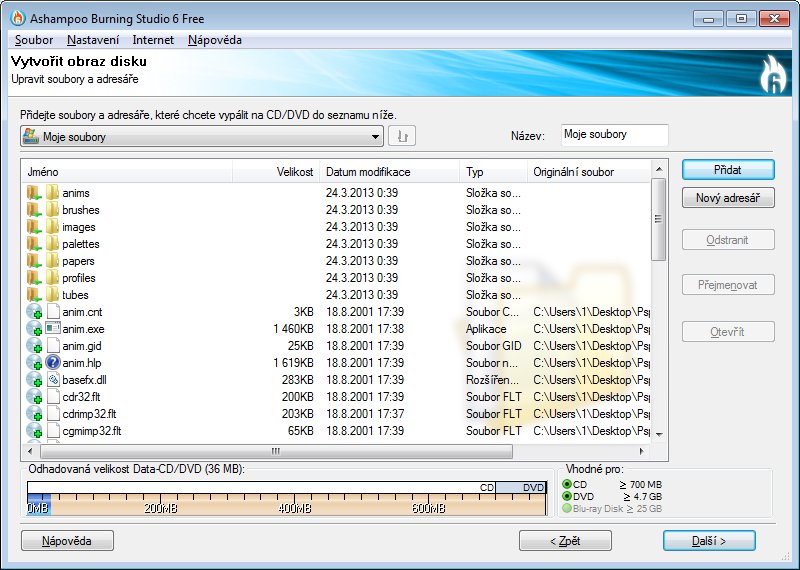Click the folder-up navigation icon
Image resolution: width=800 pixels, height=570 pixels.
point(402,136)
